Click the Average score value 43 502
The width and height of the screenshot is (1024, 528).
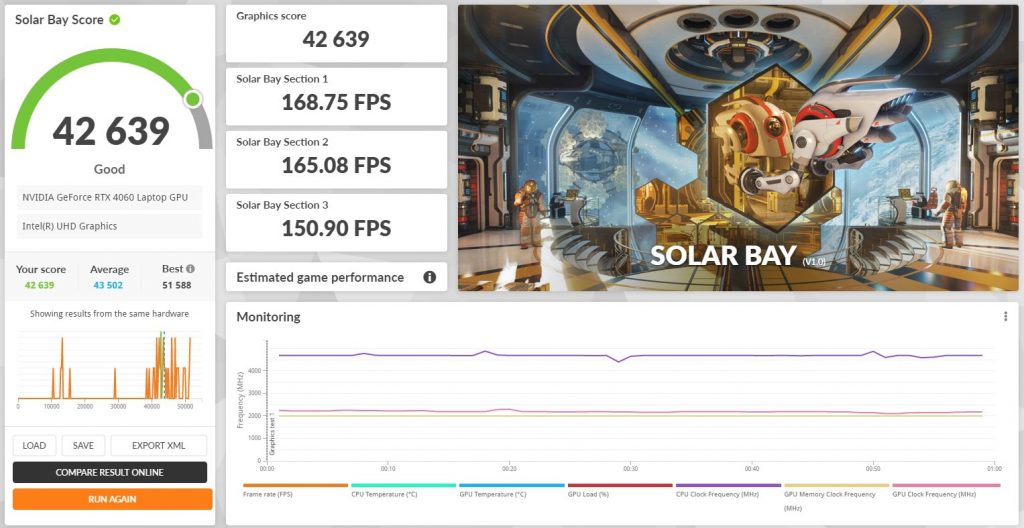108,285
